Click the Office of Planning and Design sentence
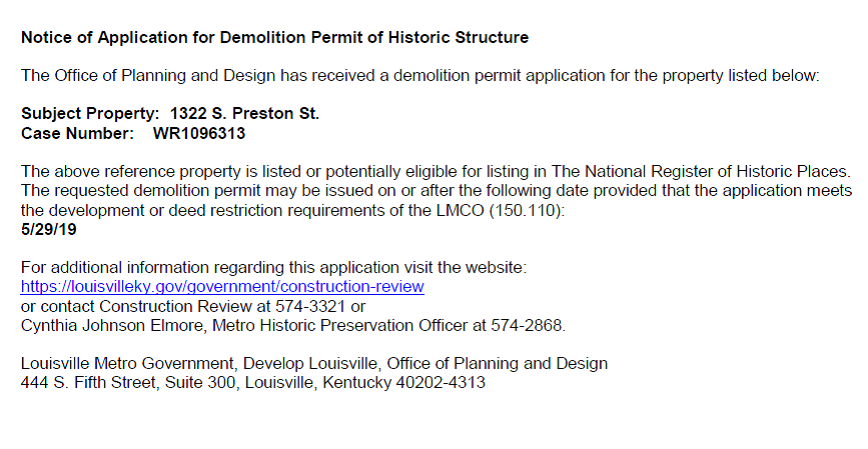The width and height of the screenshot is (868, 449). click(x=420, y=76)
